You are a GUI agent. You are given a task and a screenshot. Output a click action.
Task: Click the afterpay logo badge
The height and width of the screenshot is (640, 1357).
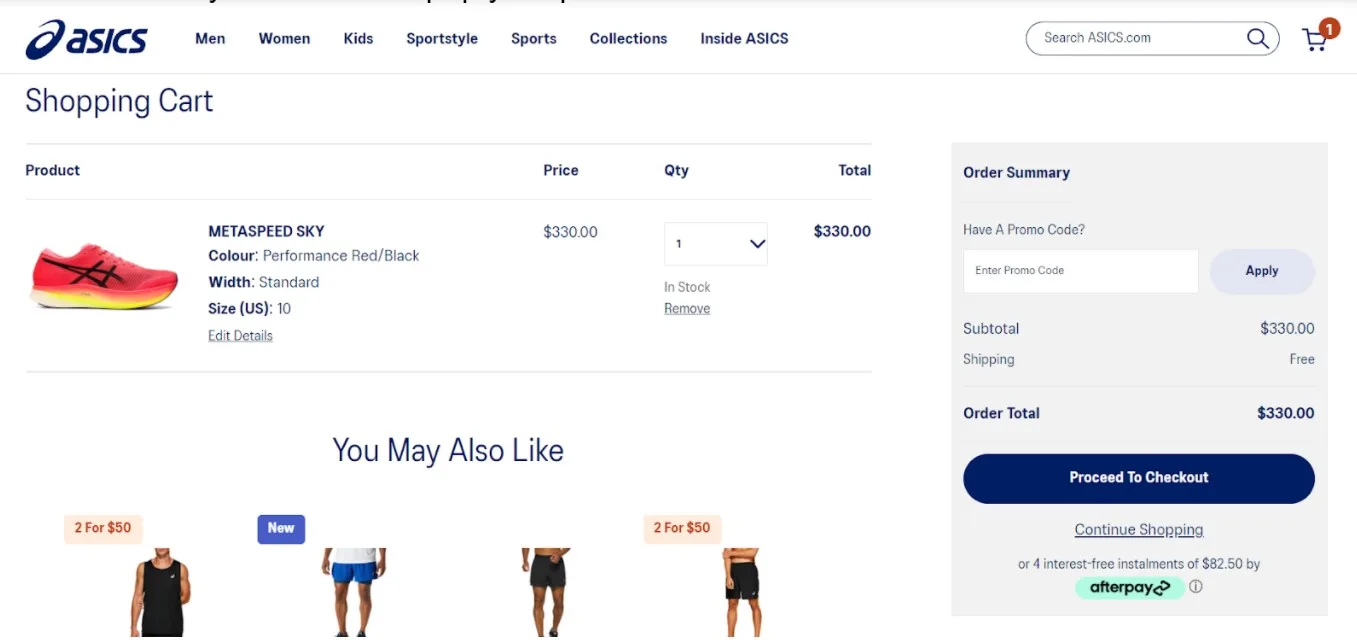tap(1130, 588)
